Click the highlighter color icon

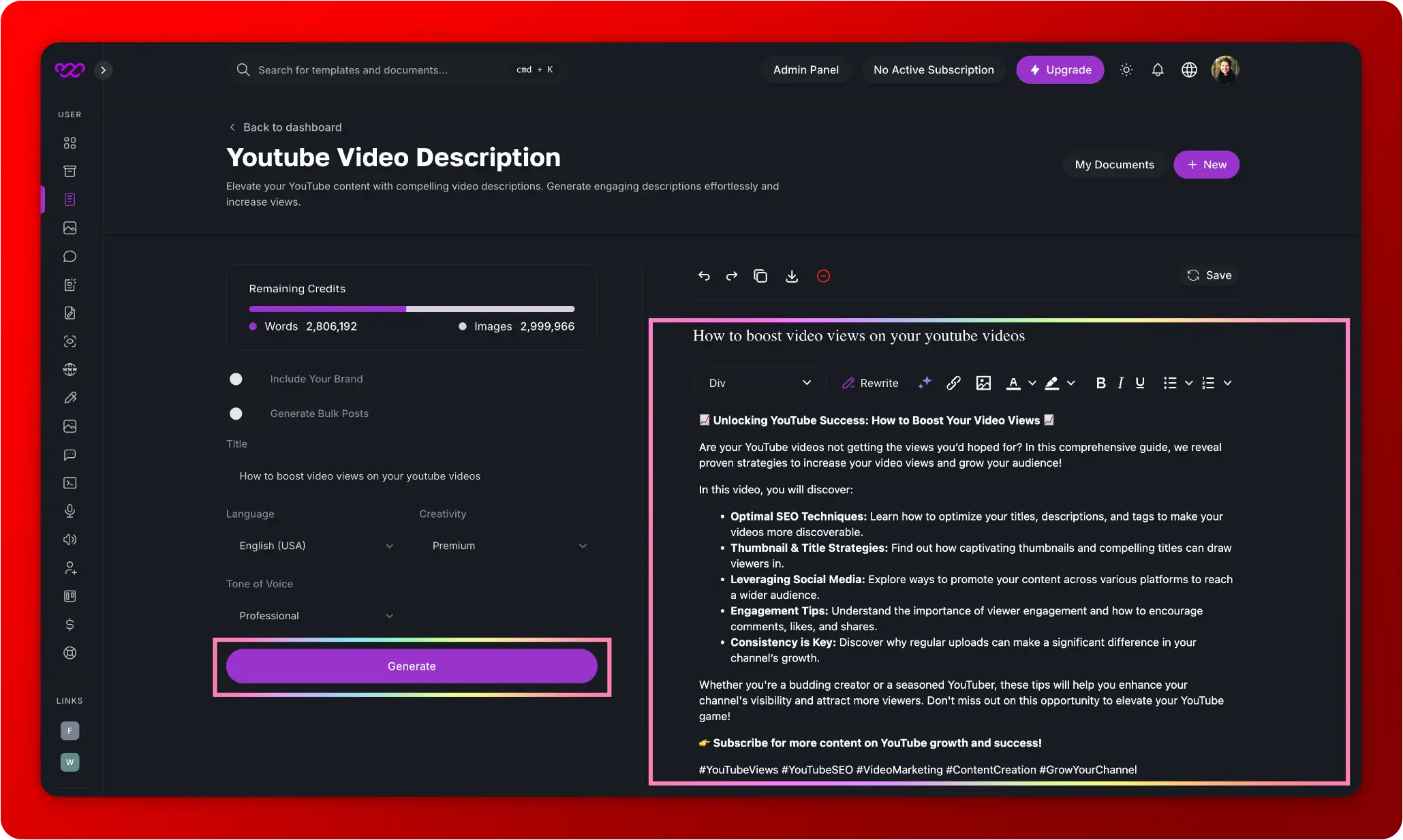(x=1052, y=383)
